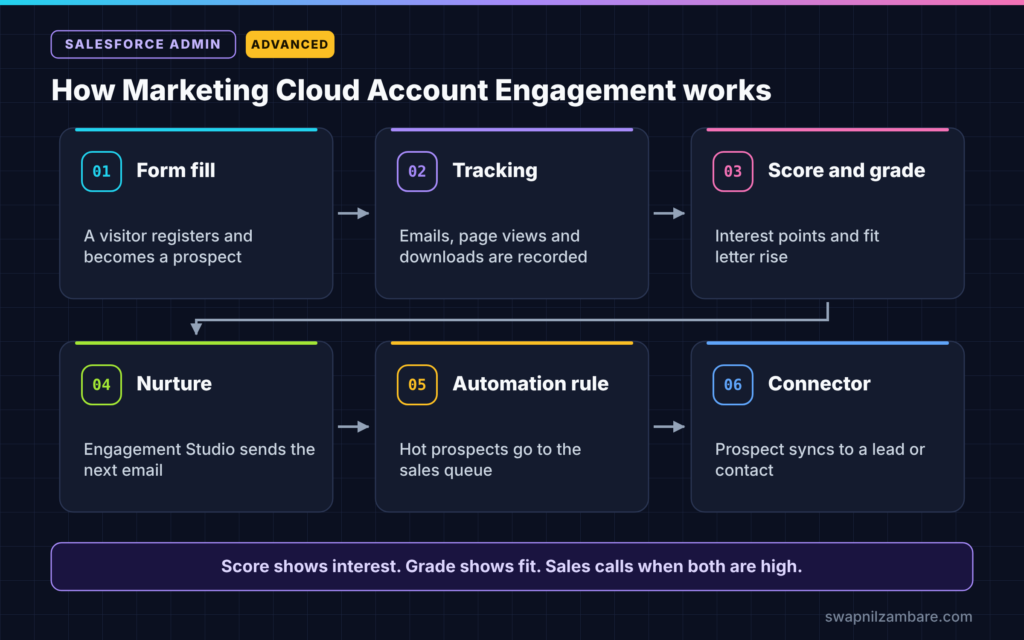This screenshot has height=640, width=1024.
Task: Click the text 'Prospect syncs to a lead or contact'
Action: pyautogui.click(x=820, y=460)
